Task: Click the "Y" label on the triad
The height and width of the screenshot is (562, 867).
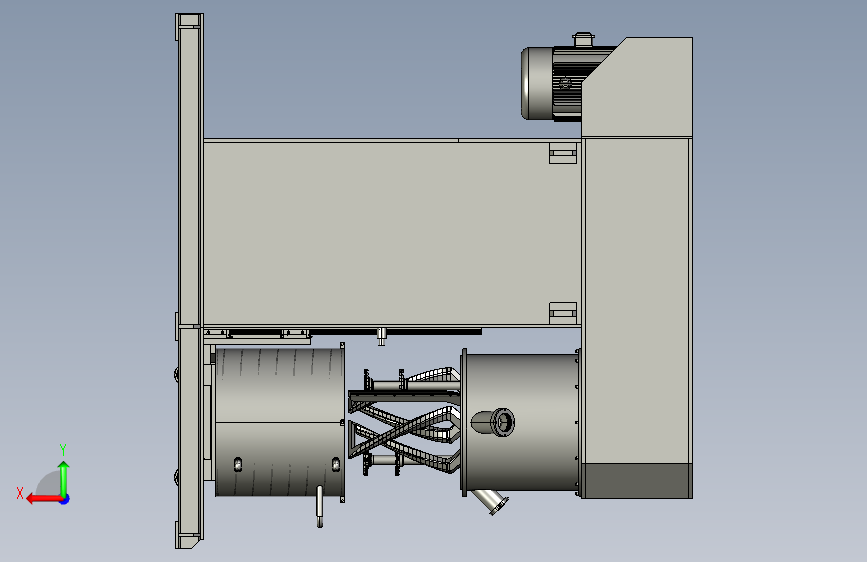Action: (x=63, y=450)
